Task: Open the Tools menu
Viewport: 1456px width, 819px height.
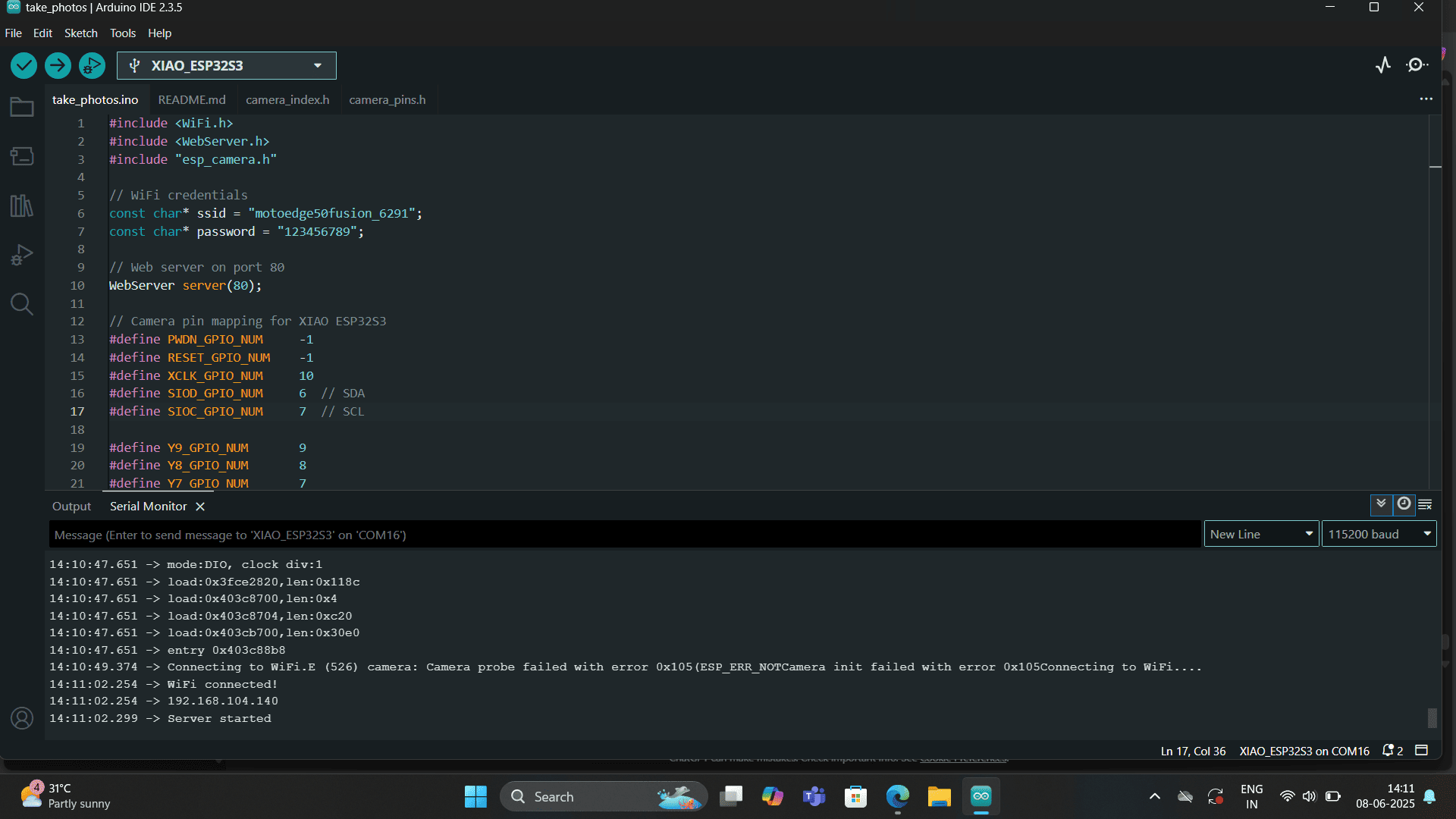Action: pos(123,33)
